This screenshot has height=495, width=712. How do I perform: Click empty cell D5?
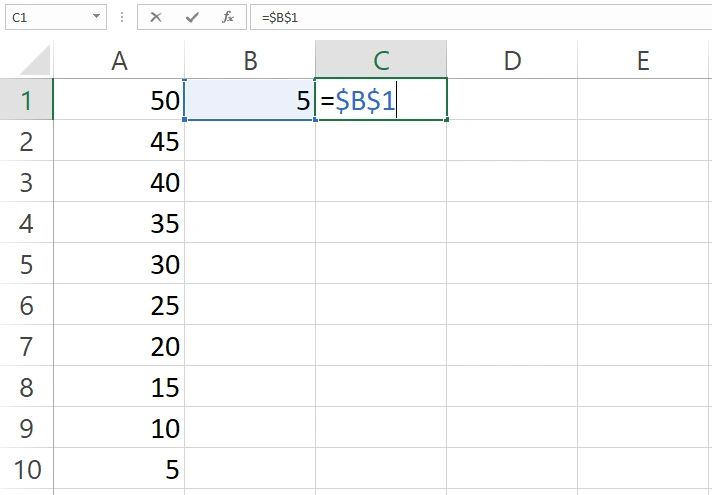(x=512, y=263)
